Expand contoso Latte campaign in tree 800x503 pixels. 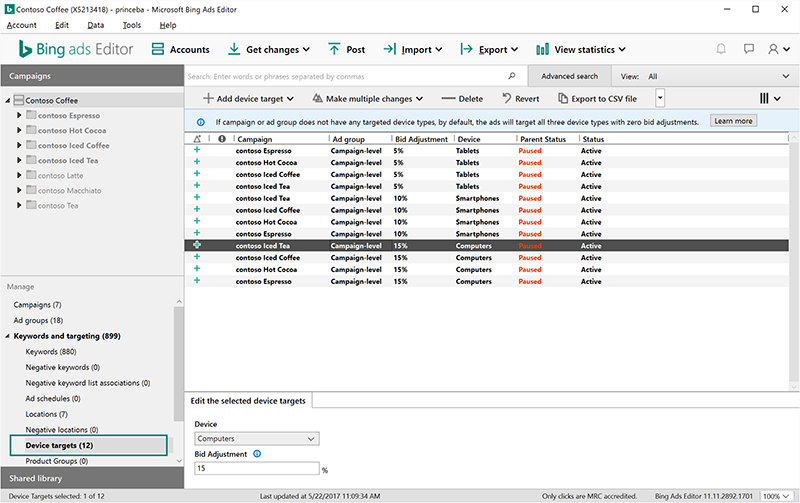(19, 175)
